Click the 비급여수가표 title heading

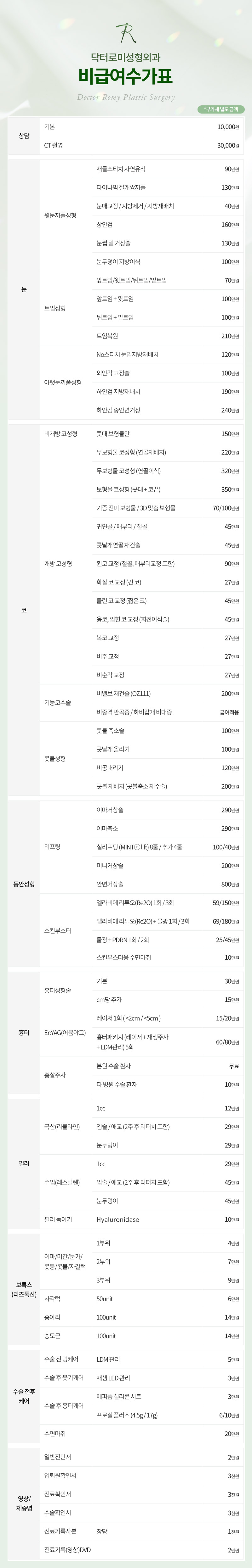click(126, 76)
